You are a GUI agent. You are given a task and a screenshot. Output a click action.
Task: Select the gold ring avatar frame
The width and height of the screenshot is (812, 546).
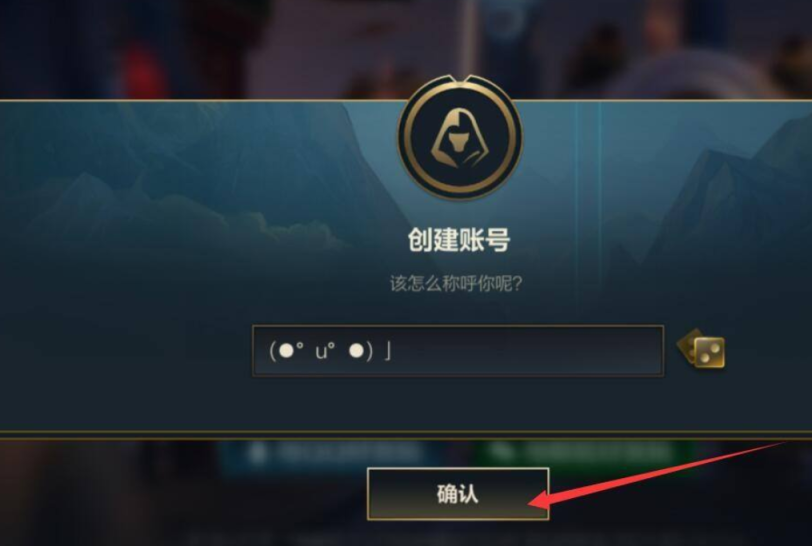point(460,138)
